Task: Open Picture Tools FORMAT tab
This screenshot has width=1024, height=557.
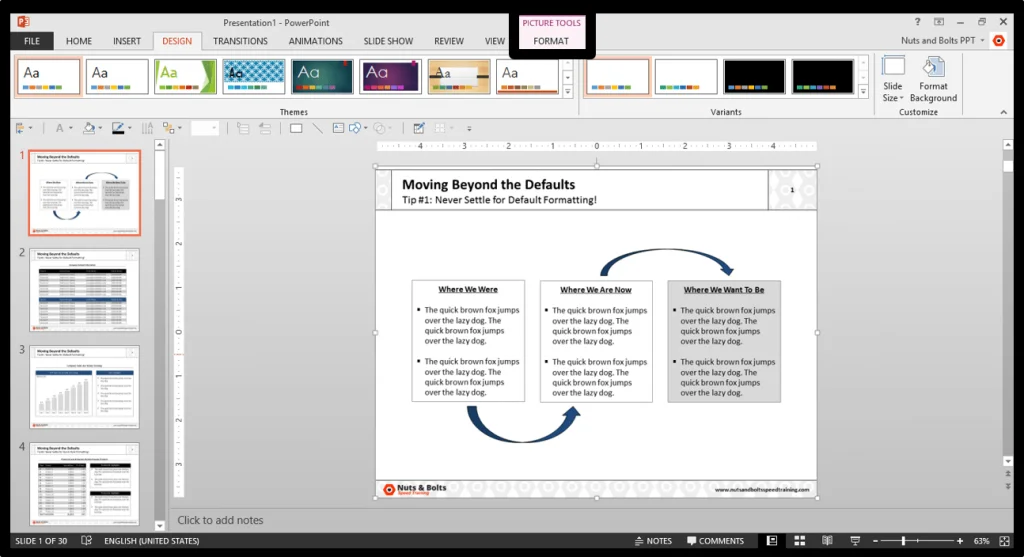Action: click(551, 40)
